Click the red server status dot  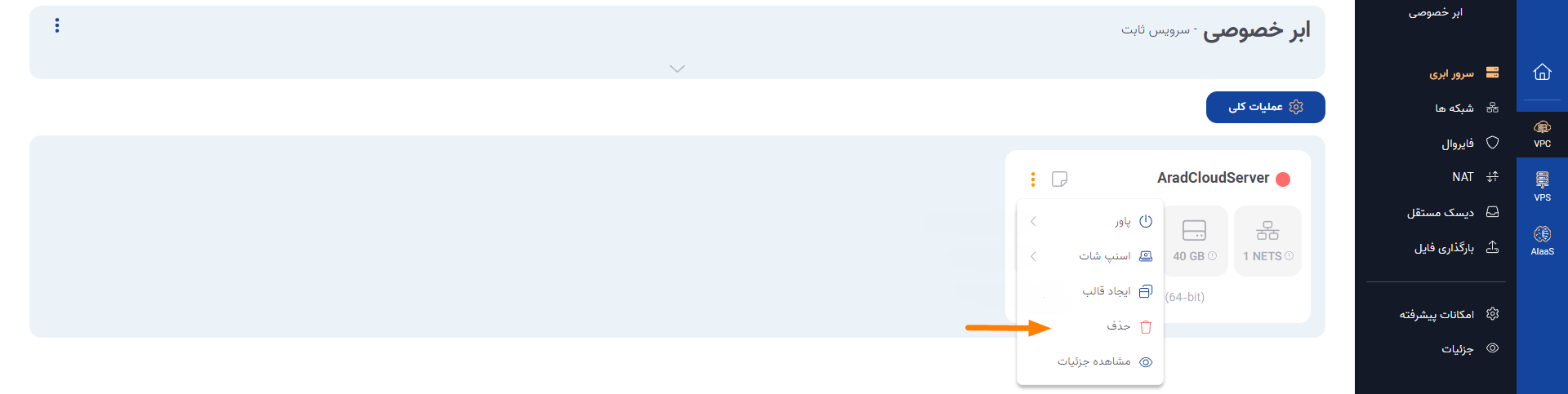coord(1283,179)
